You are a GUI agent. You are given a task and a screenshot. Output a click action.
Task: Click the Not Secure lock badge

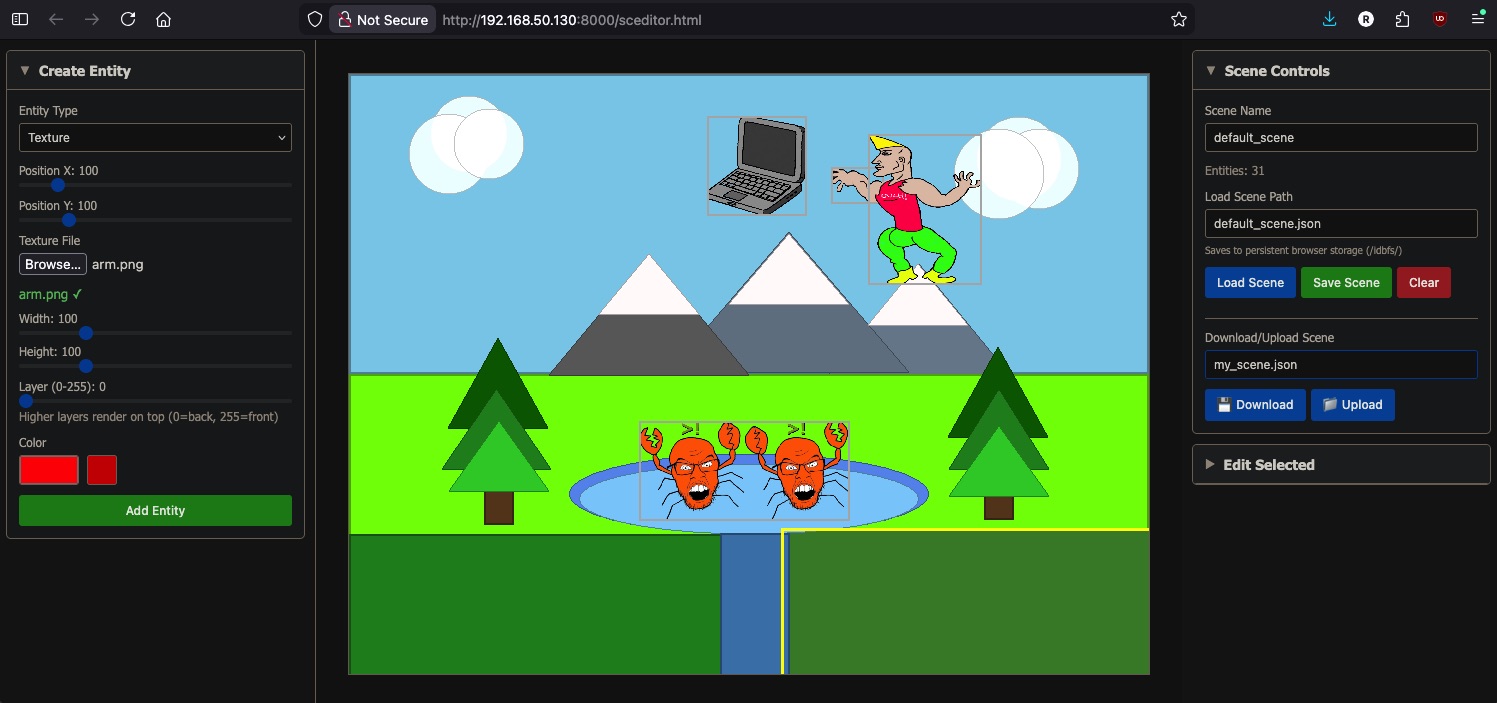[383, 19]
